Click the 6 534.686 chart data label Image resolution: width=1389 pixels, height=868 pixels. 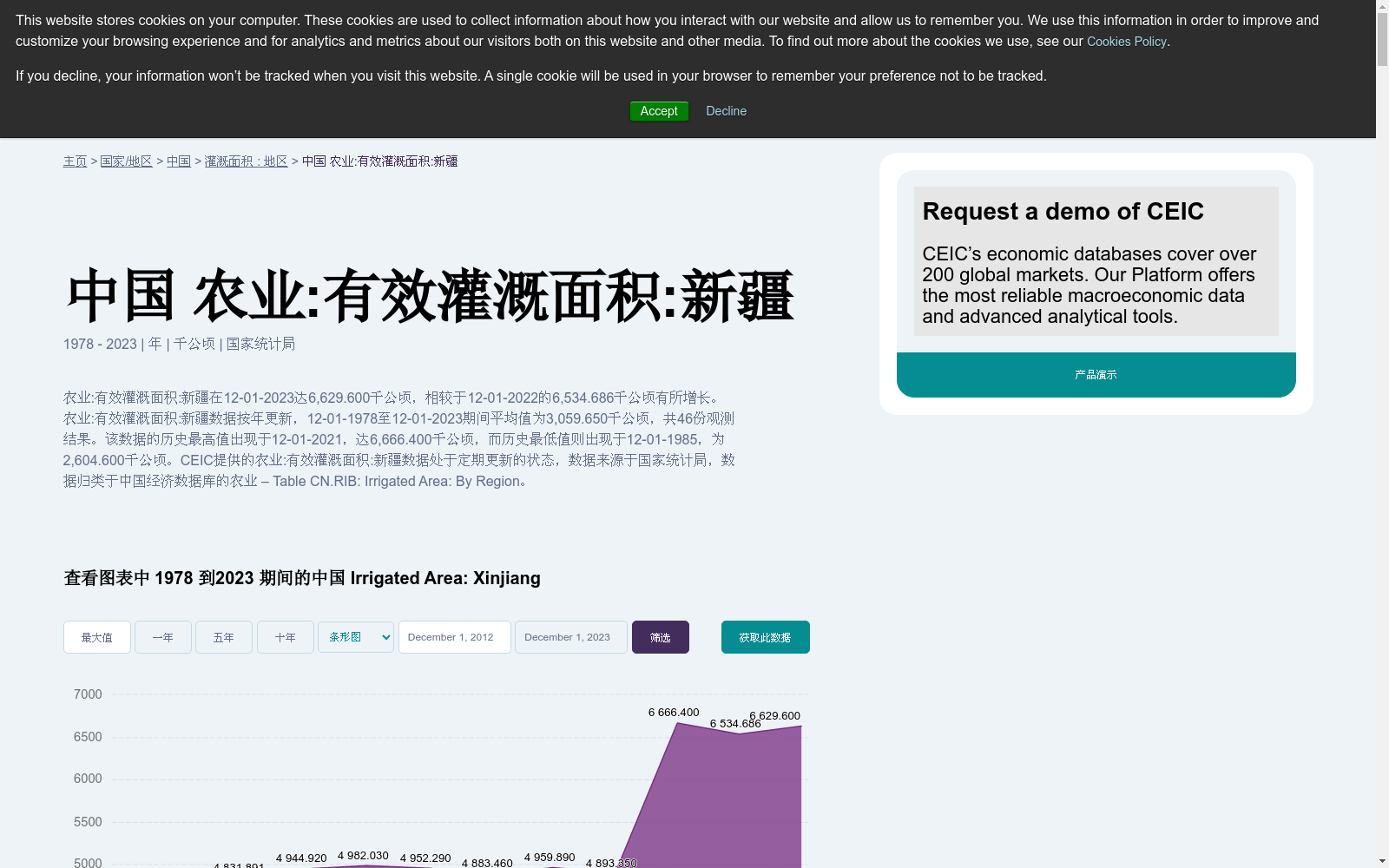(x=735, y=724)
